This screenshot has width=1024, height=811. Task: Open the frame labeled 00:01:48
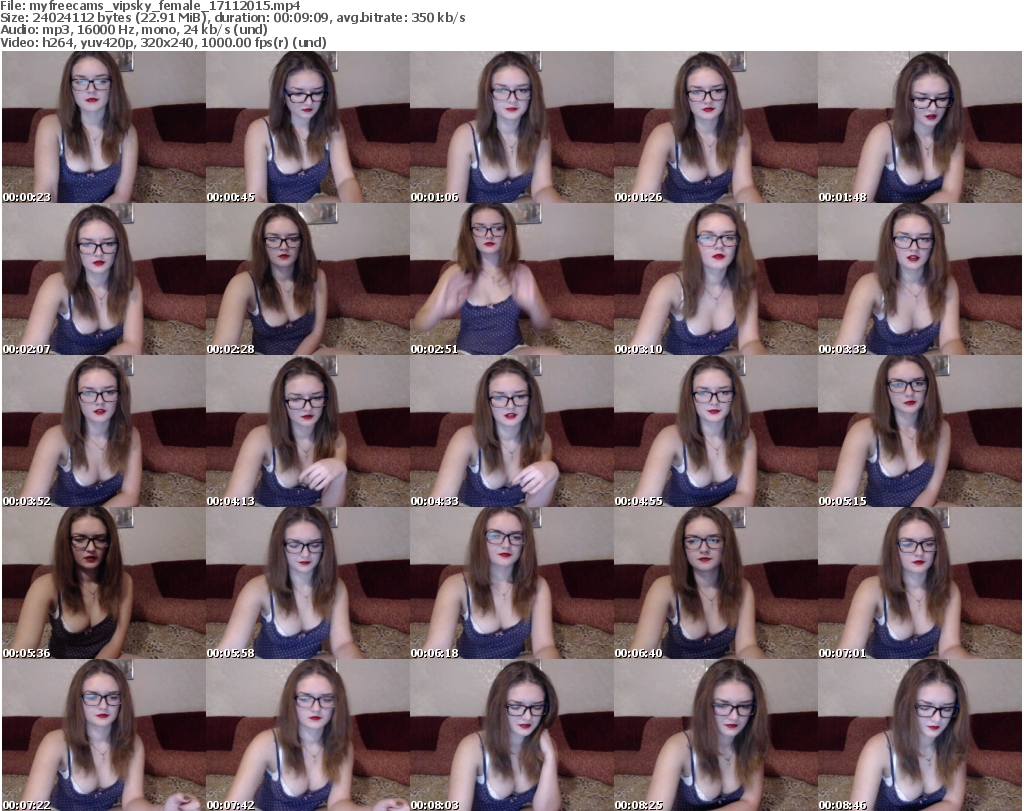coord(920,127)
